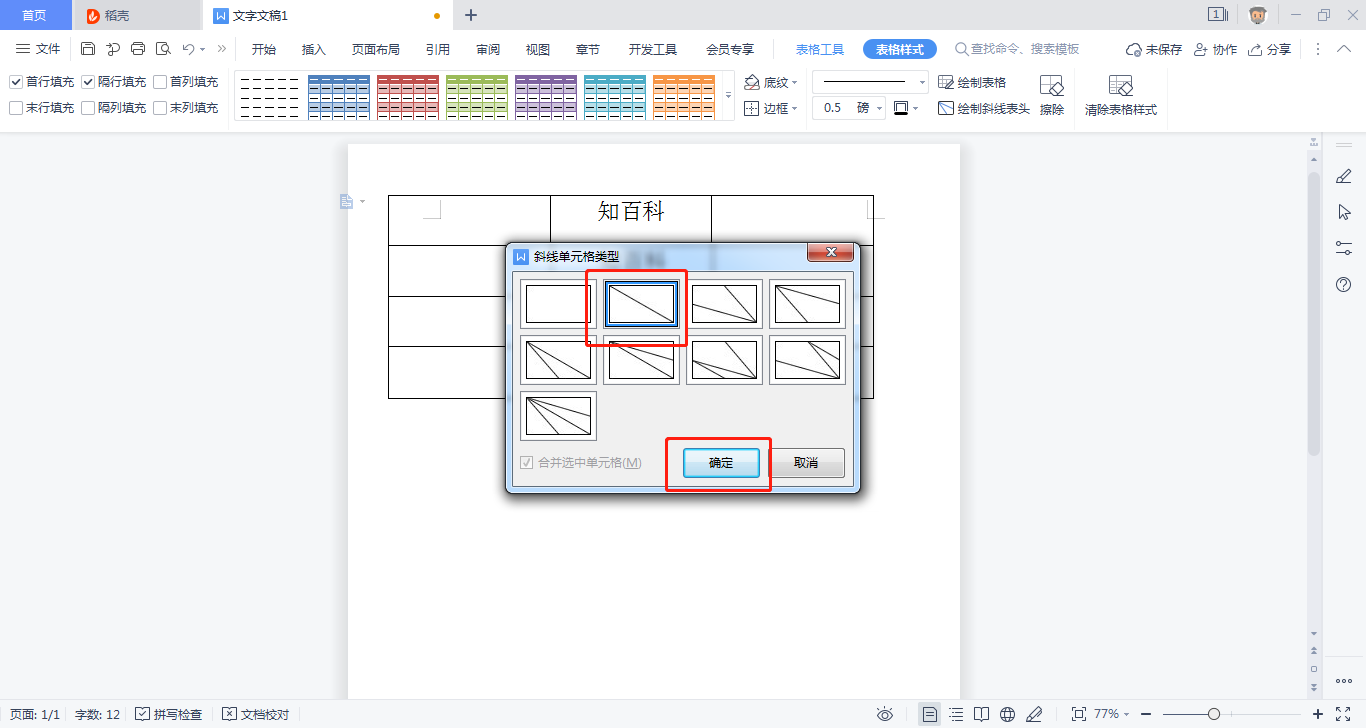Switch to reading view book icon
Viewport: 1366px width, 728px height.
[x=982, y=714]
